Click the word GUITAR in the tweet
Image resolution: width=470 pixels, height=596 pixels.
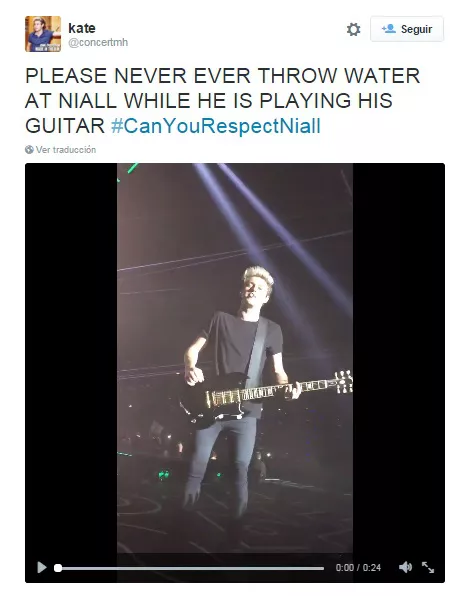coord(65,126)
